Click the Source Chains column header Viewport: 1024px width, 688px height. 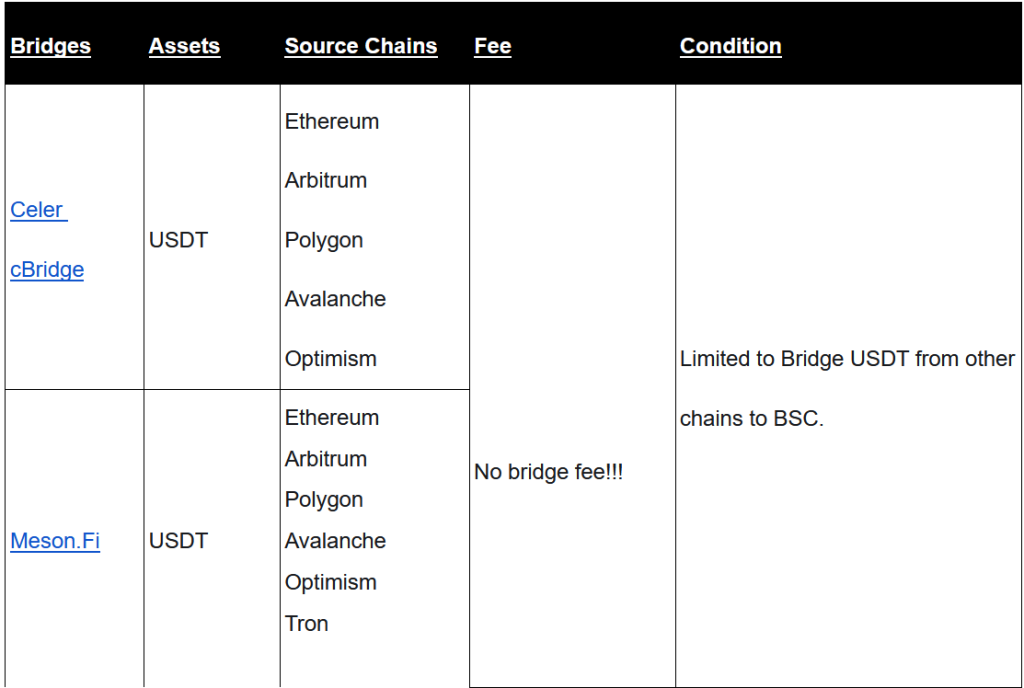click(x=360, y=46)
